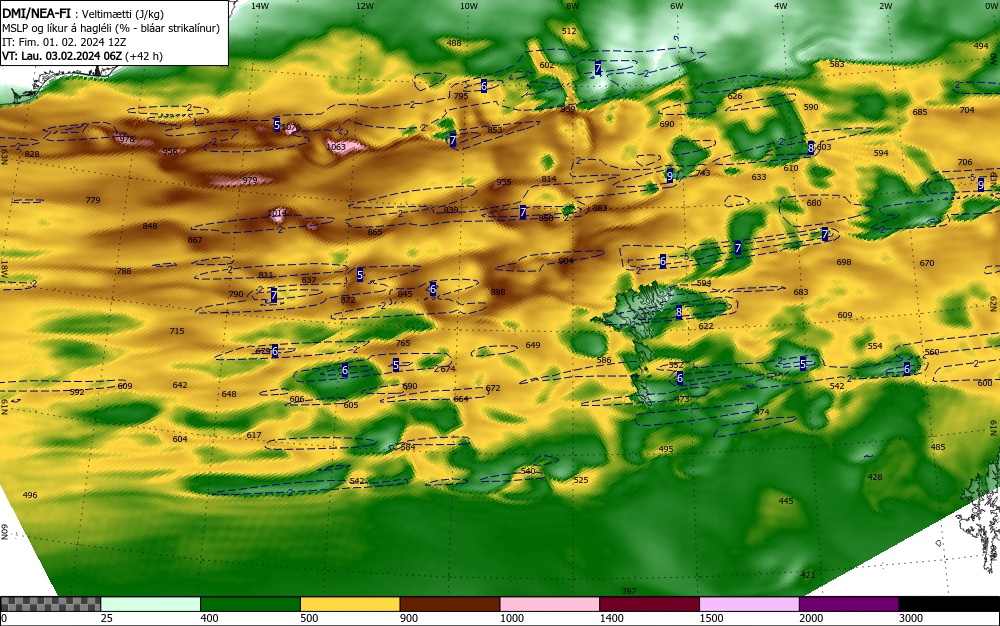Viewport: 1000px width, 626px height.
Task: Click the '10W' longitude label
Action: tap(469, 6)
